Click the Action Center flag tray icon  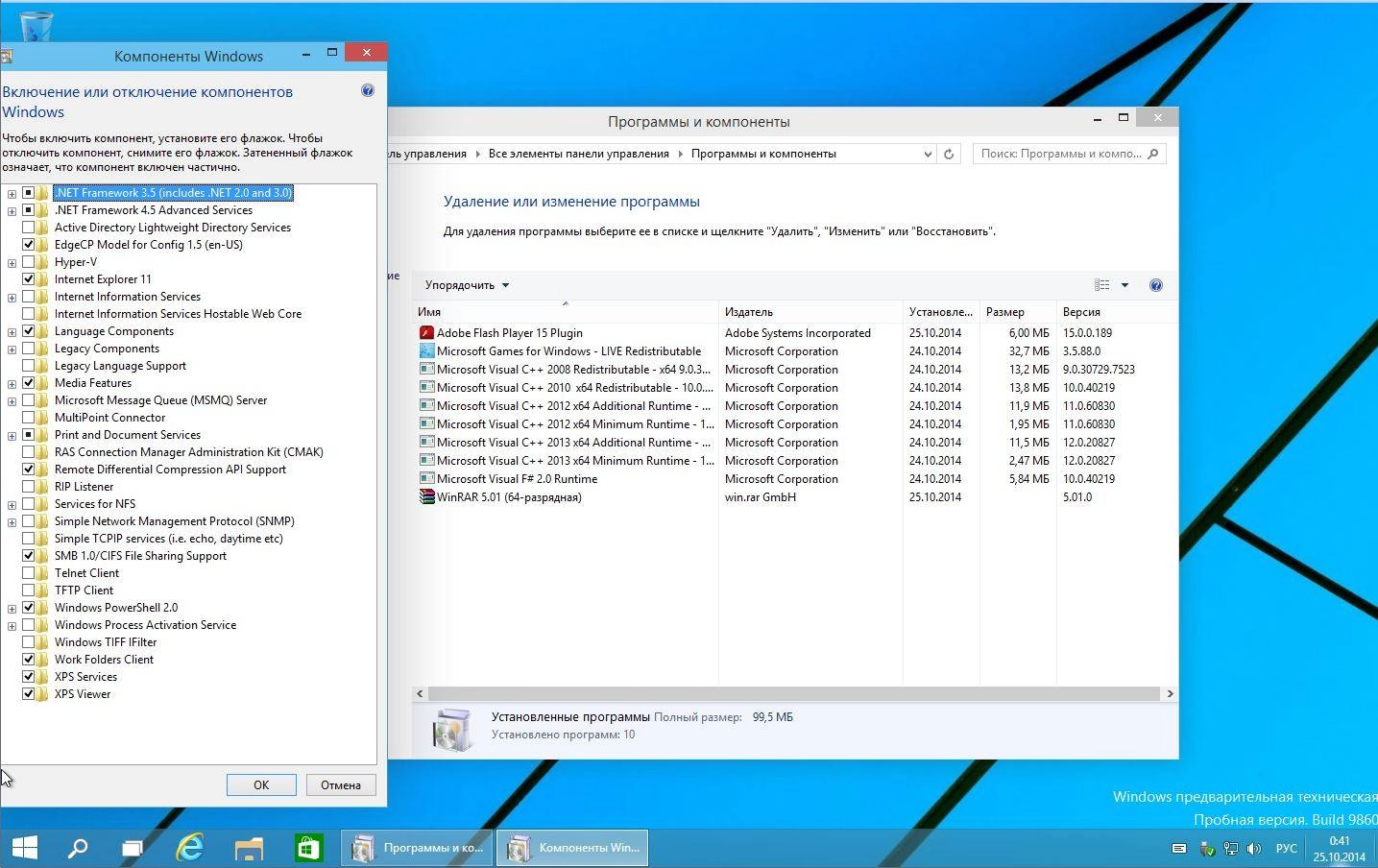point(1207,849)
